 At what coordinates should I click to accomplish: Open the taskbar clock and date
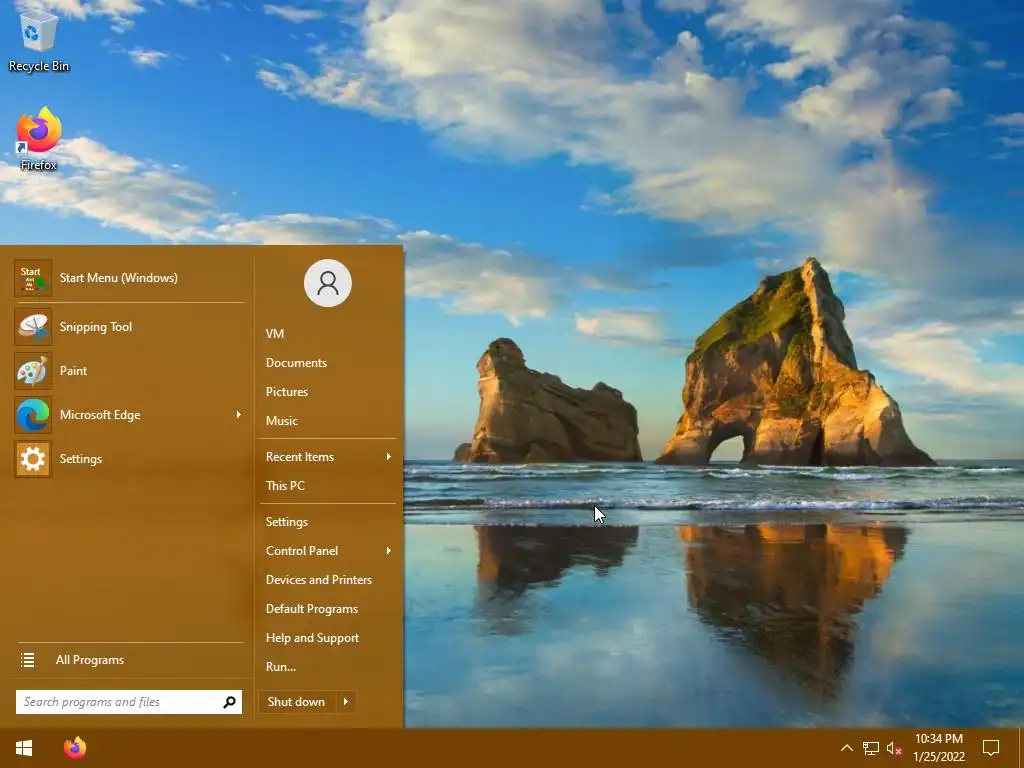[938, 748]
